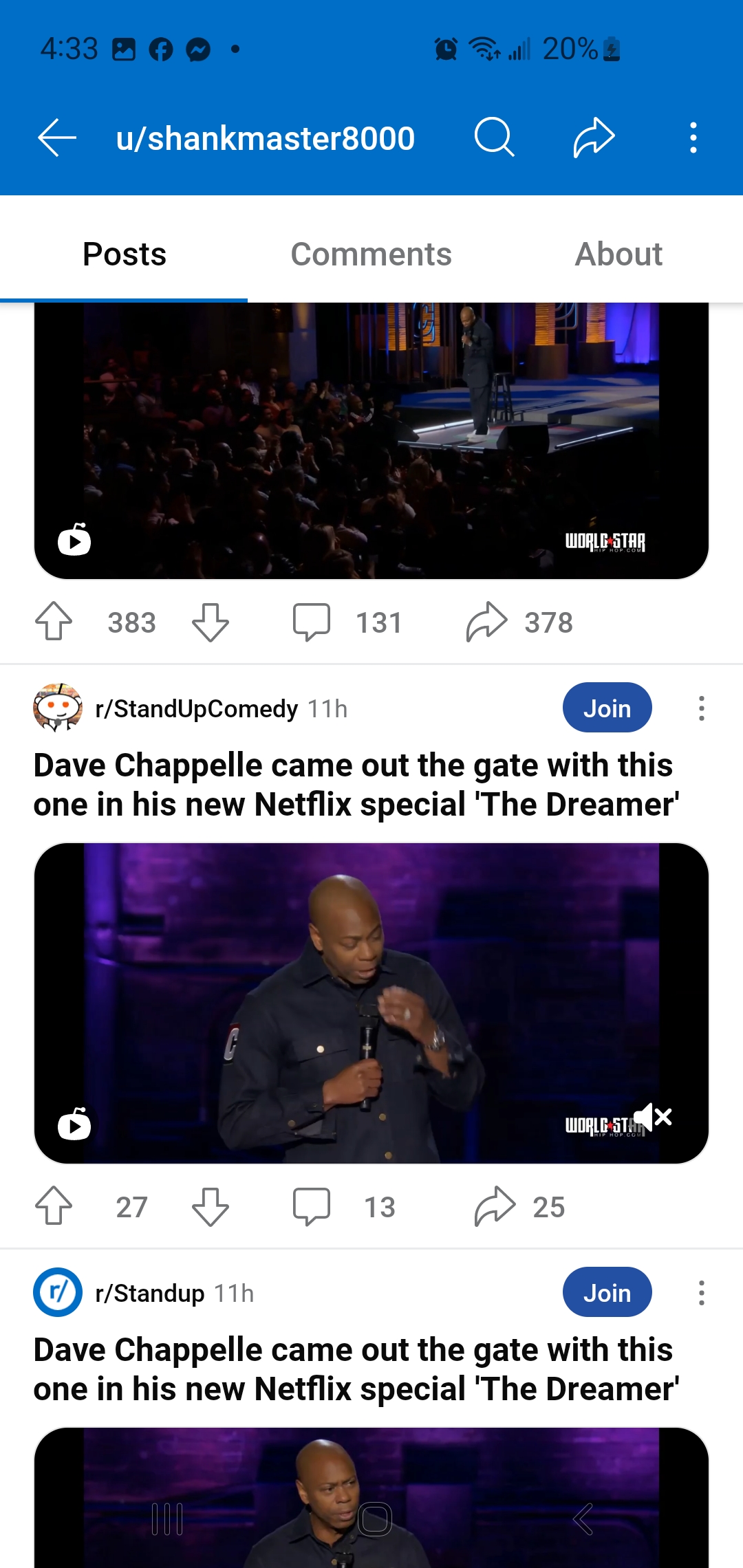Share this user profile via header arrow
743x1568 pixels.
(594, 138)
